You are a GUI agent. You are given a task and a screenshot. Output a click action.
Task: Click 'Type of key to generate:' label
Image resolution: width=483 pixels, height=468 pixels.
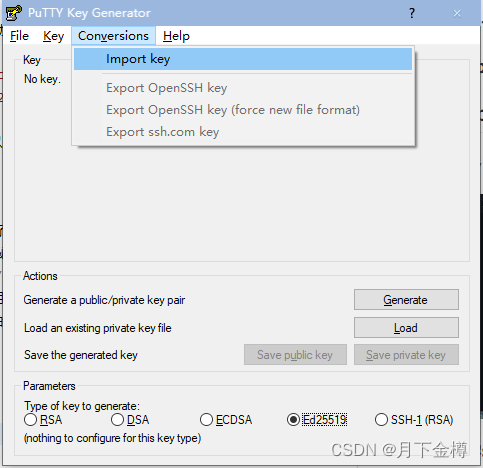tap(82, 406)
